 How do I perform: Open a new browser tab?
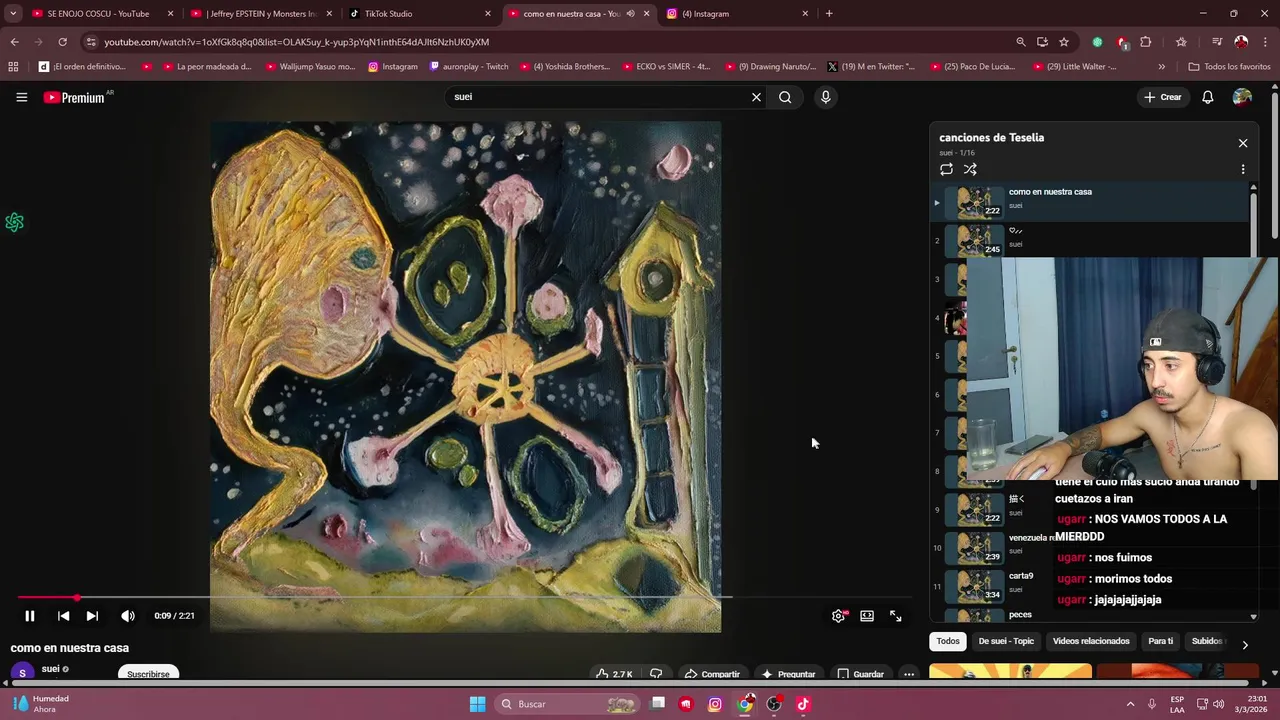pos(829,14)
